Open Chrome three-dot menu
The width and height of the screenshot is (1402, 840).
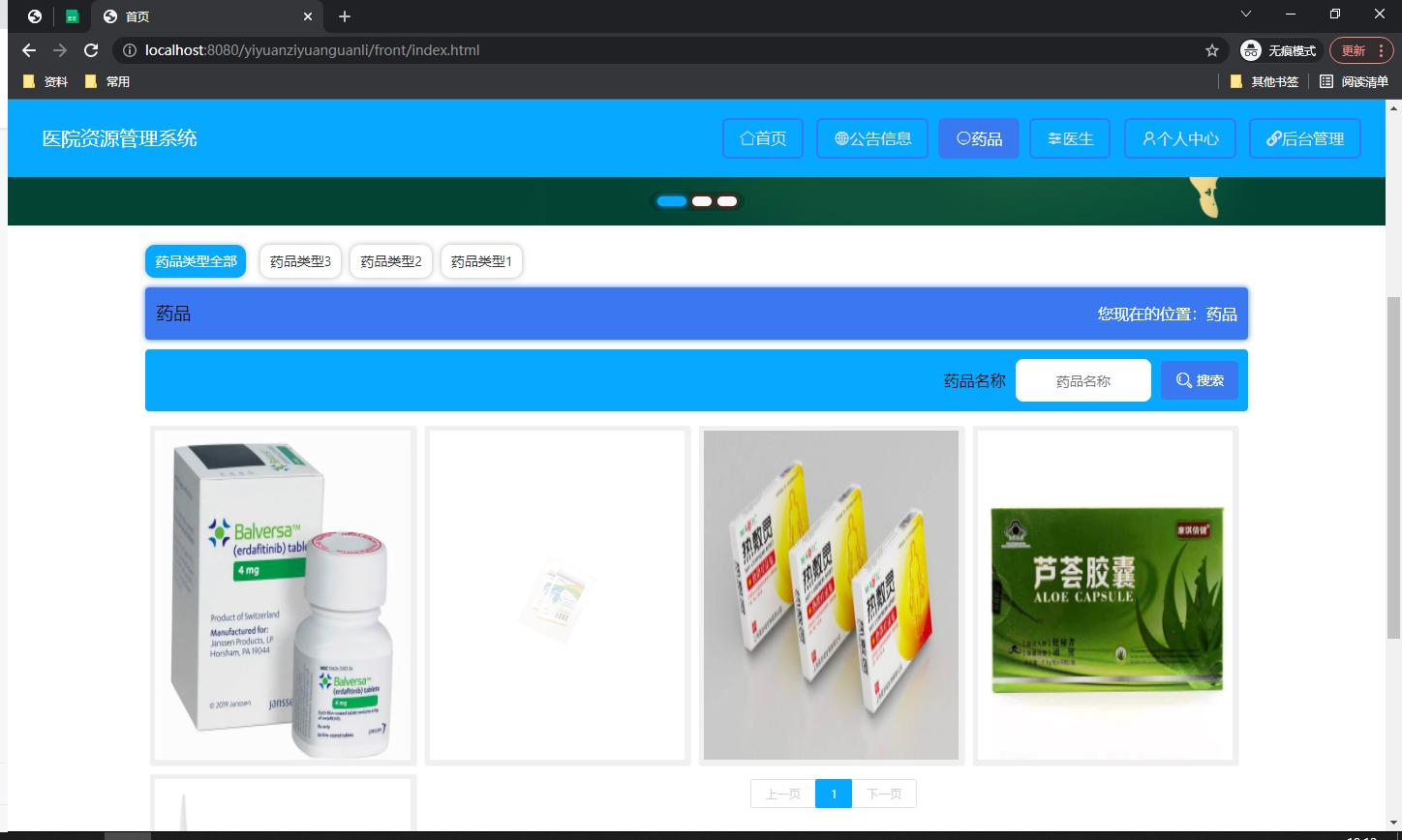tap(1381, 50)
